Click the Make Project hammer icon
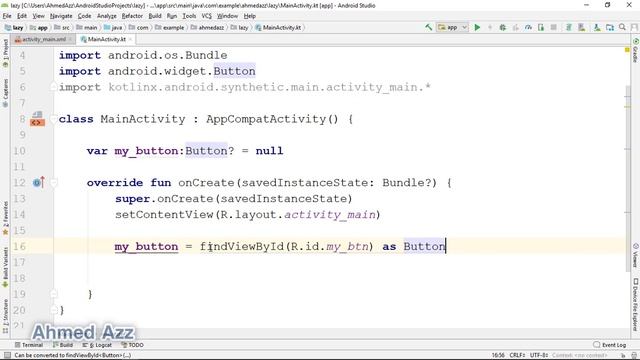Image resolution: width=640 pixels, height=360 pixels. coord(429,27)
